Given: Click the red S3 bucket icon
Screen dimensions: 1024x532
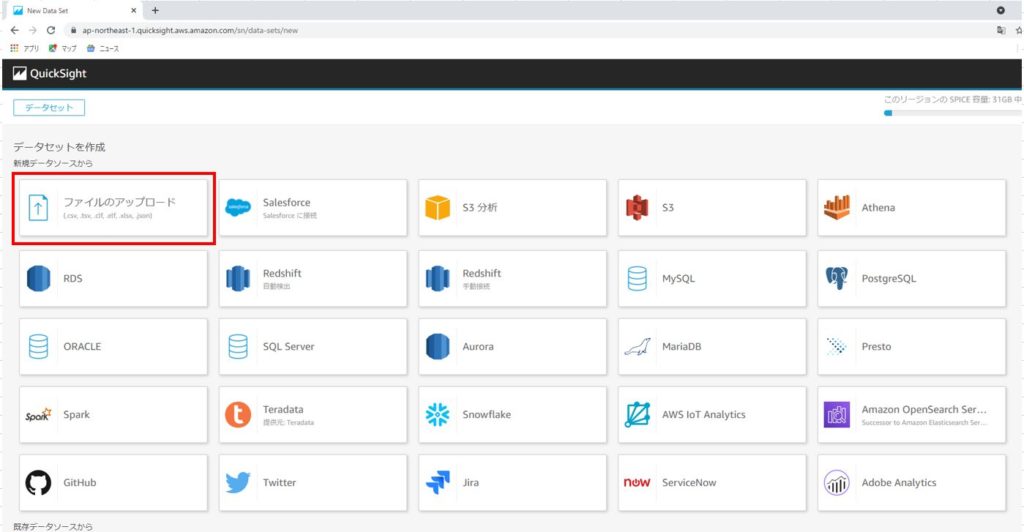Looking at the screenshot, I should coord(637,208).
